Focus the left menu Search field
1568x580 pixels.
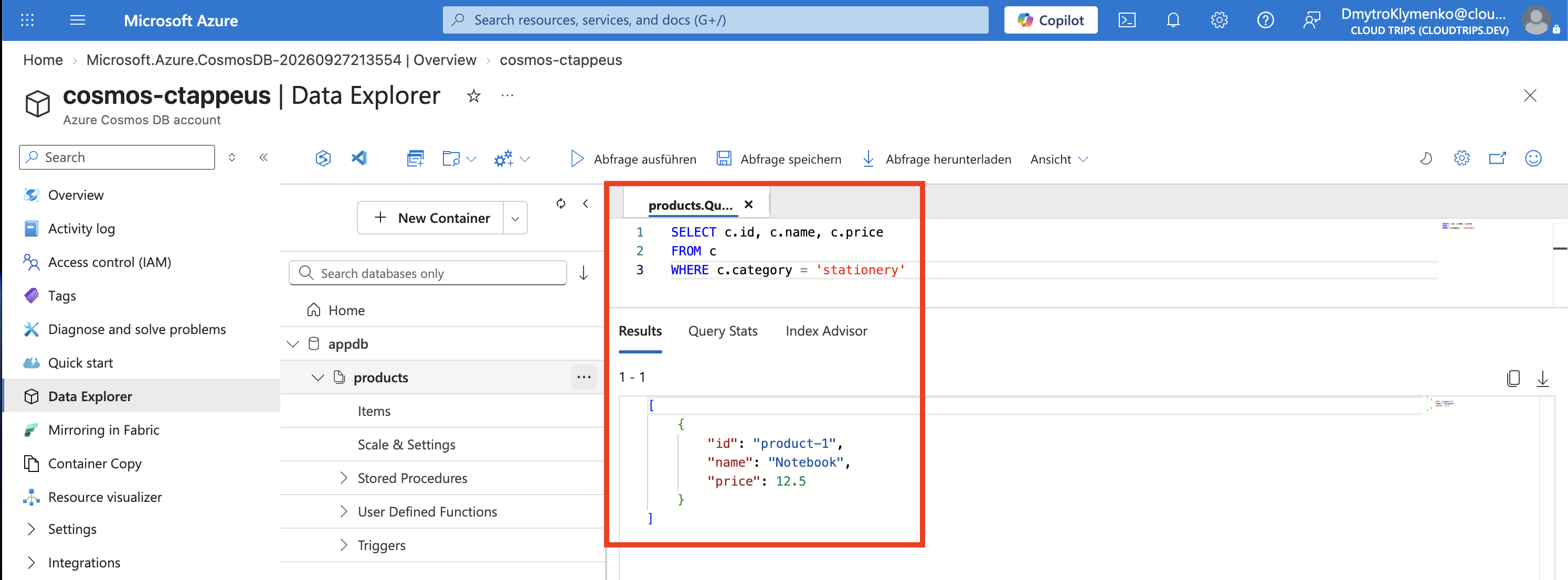[x=117, y=157]
